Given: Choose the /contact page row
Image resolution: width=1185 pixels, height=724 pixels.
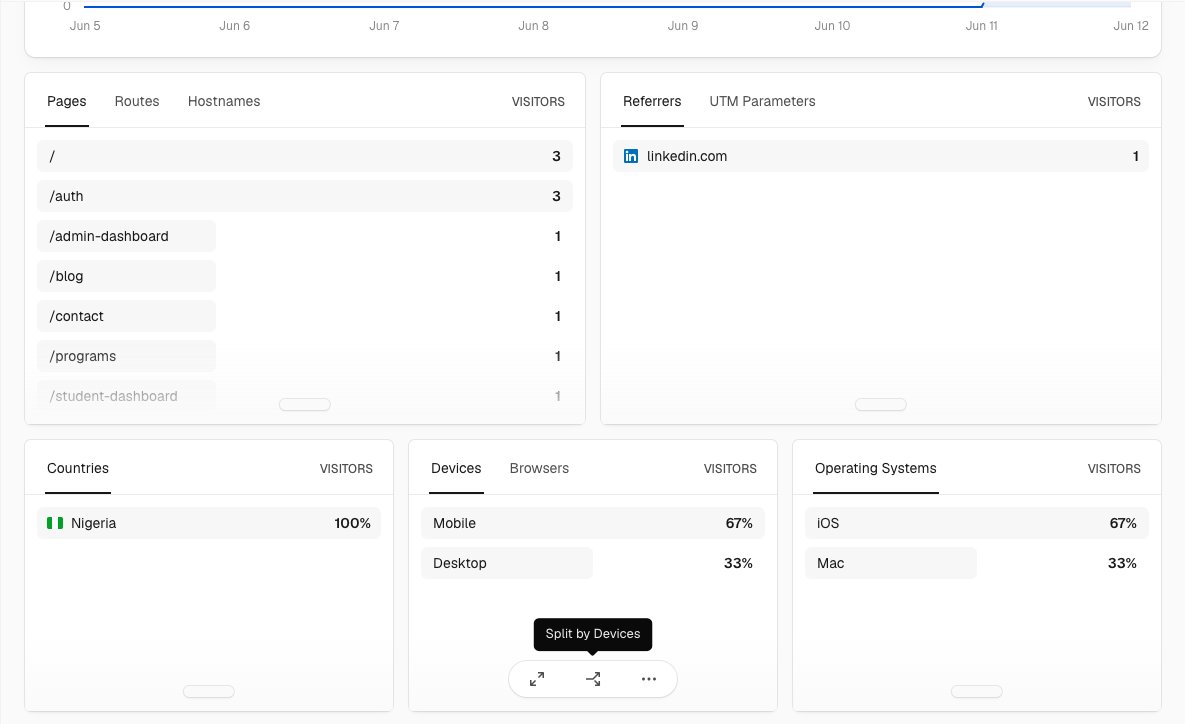Looking at the screenshot, I should click(305, 317).
